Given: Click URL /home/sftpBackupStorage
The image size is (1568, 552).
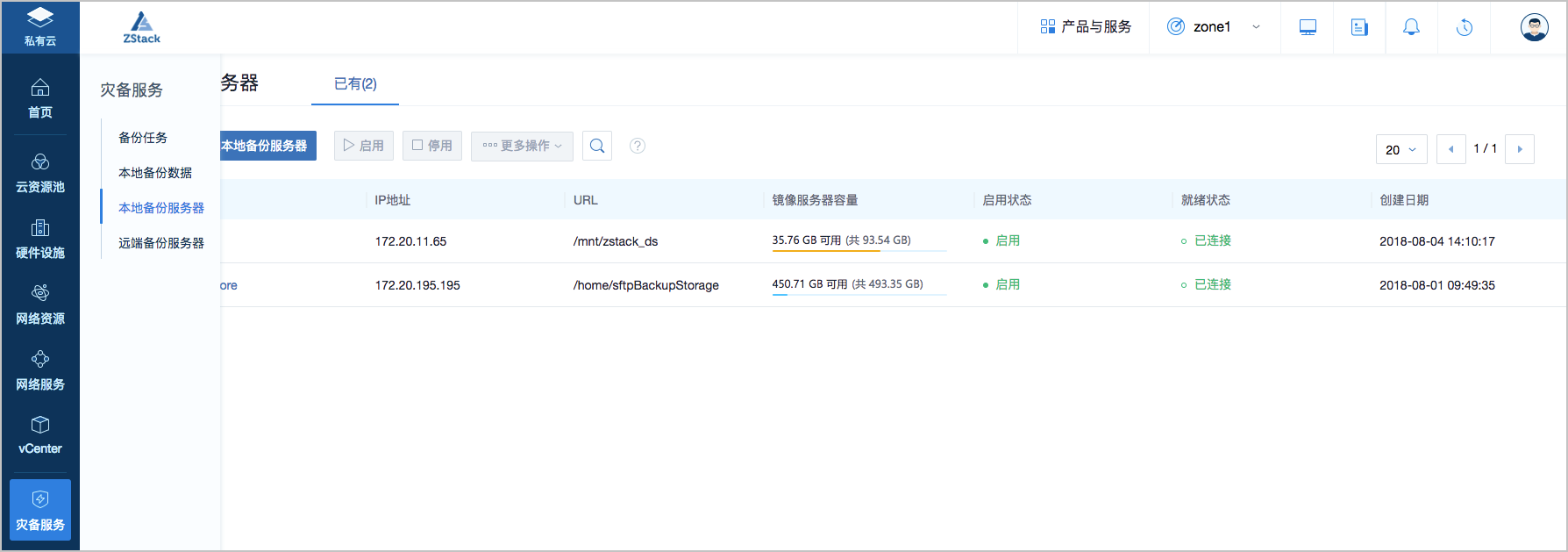Looking at the screenshot, I should pyautogui.click(x=646, y=285).
